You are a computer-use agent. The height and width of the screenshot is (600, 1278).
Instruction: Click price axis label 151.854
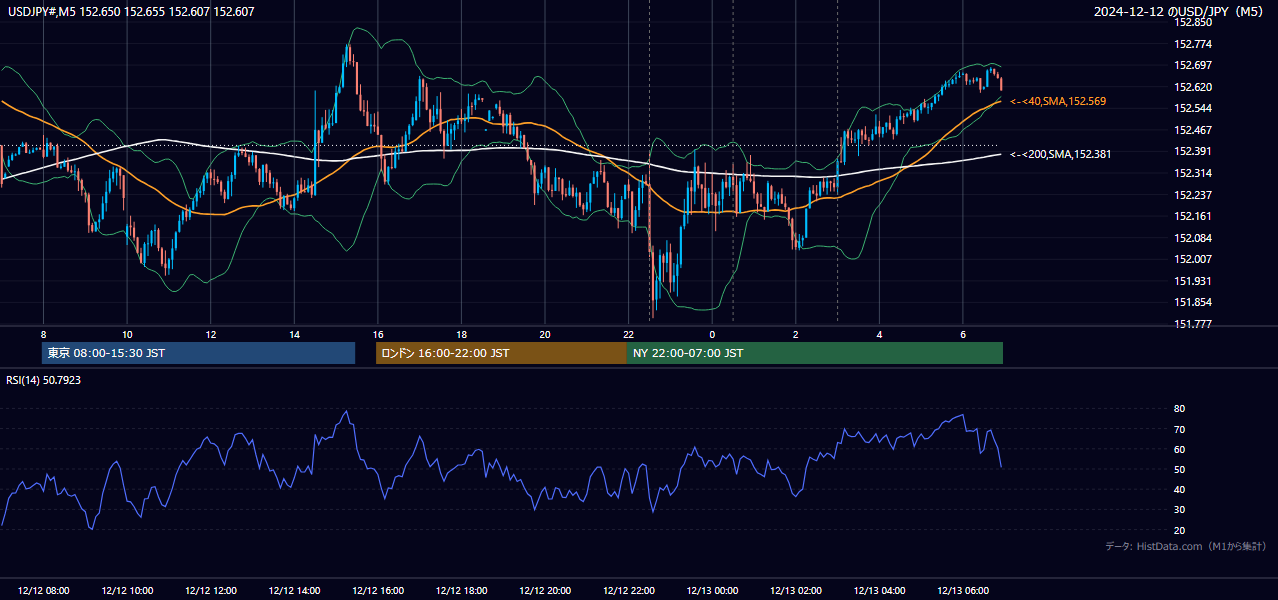click(1193, 302)
